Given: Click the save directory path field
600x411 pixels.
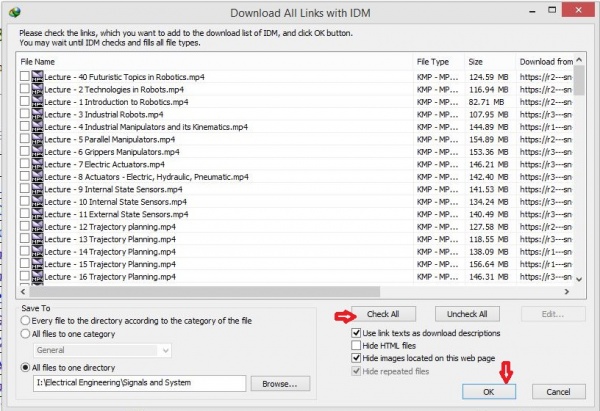Looking at the screenshot, I should [x=139, y=383].
